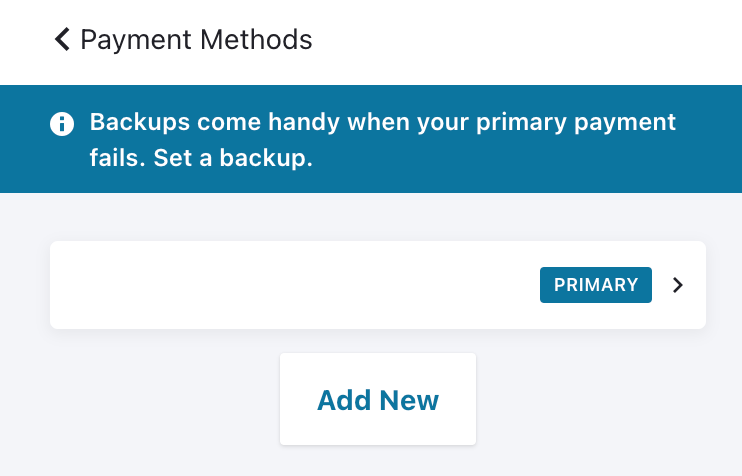
Task: Tap the left-pointing arrow beside Payment Methods
Action: [x=62, y=40]
